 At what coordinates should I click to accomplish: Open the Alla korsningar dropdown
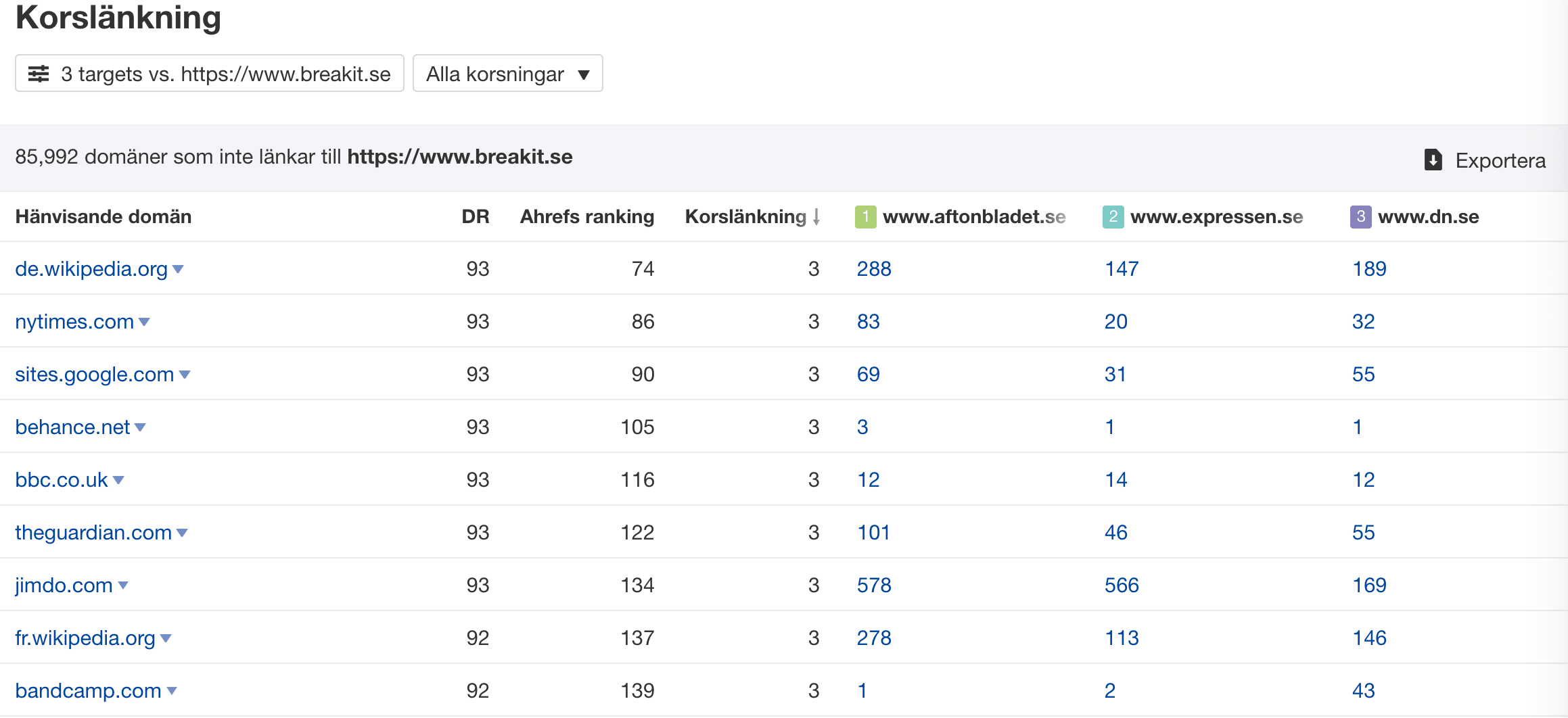tap(507, 74)
